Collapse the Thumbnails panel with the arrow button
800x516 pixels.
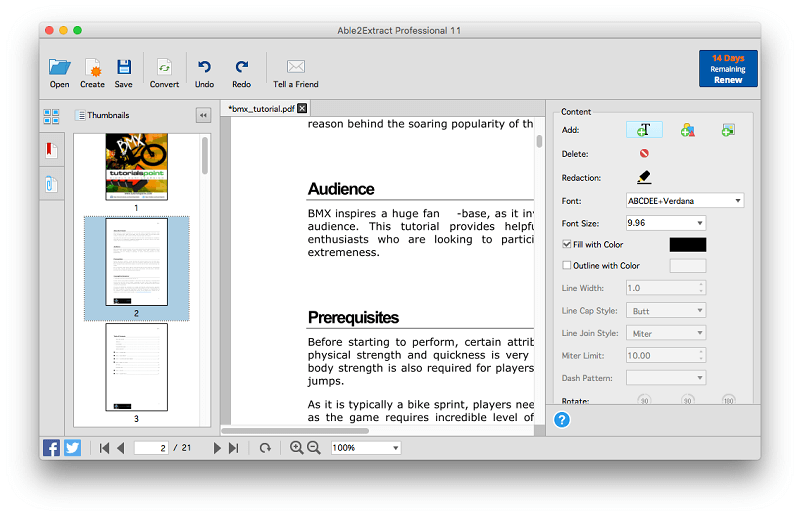[203, 115]
